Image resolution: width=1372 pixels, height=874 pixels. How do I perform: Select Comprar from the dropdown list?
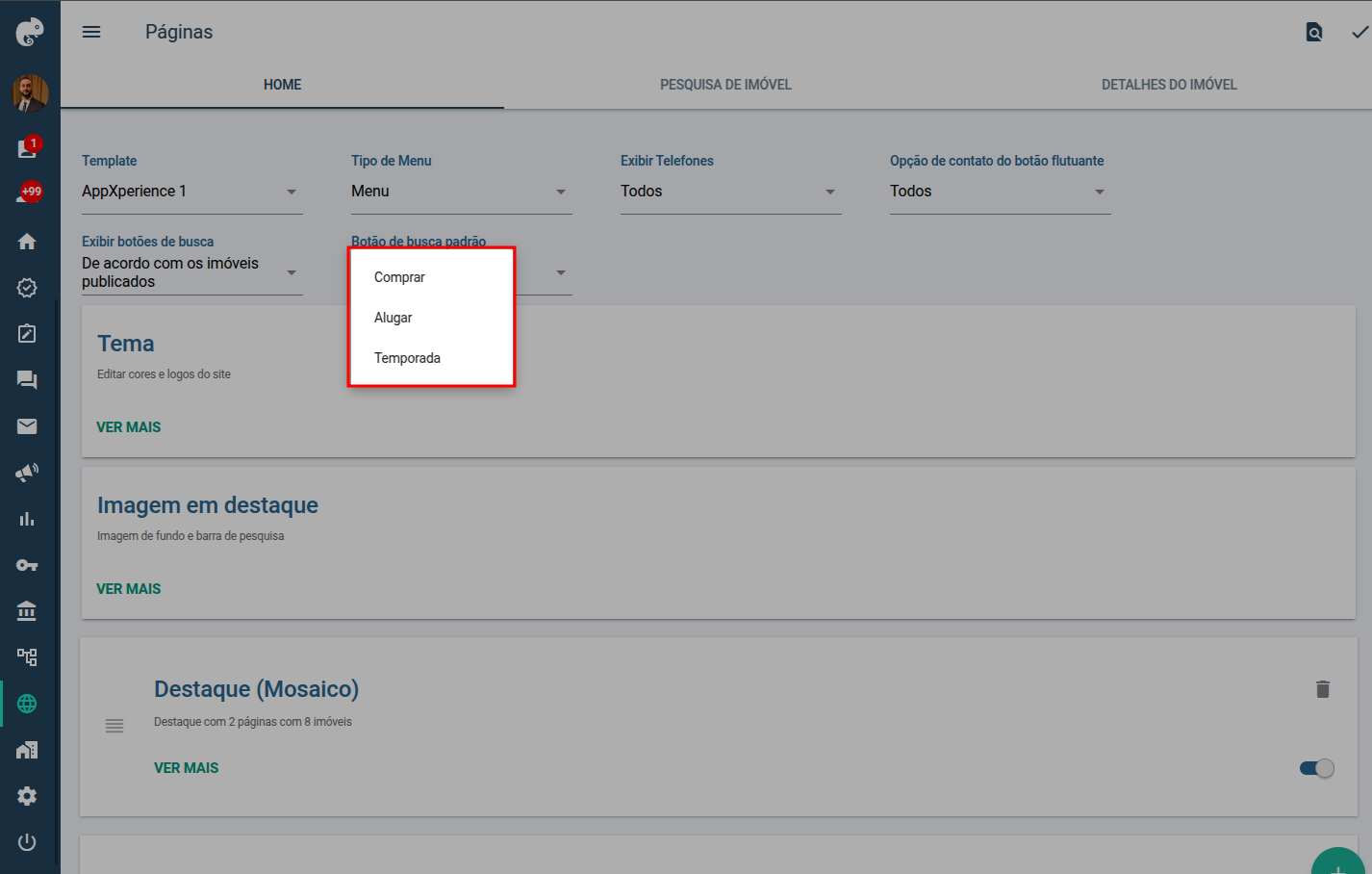[x=432, y=277]
